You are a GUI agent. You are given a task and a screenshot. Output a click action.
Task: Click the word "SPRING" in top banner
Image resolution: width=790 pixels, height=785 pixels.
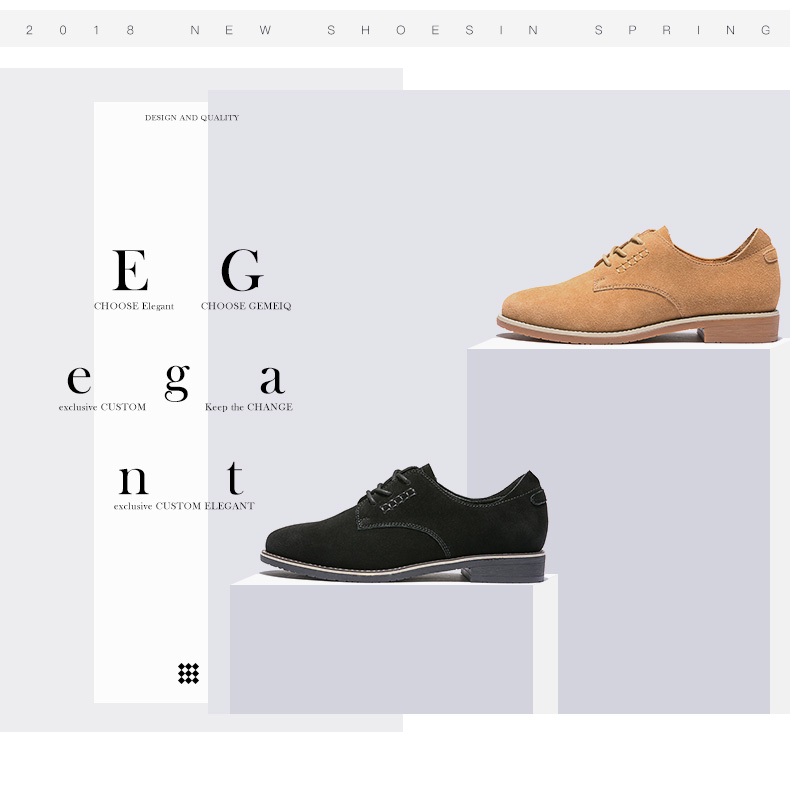(x=683, y=30)
